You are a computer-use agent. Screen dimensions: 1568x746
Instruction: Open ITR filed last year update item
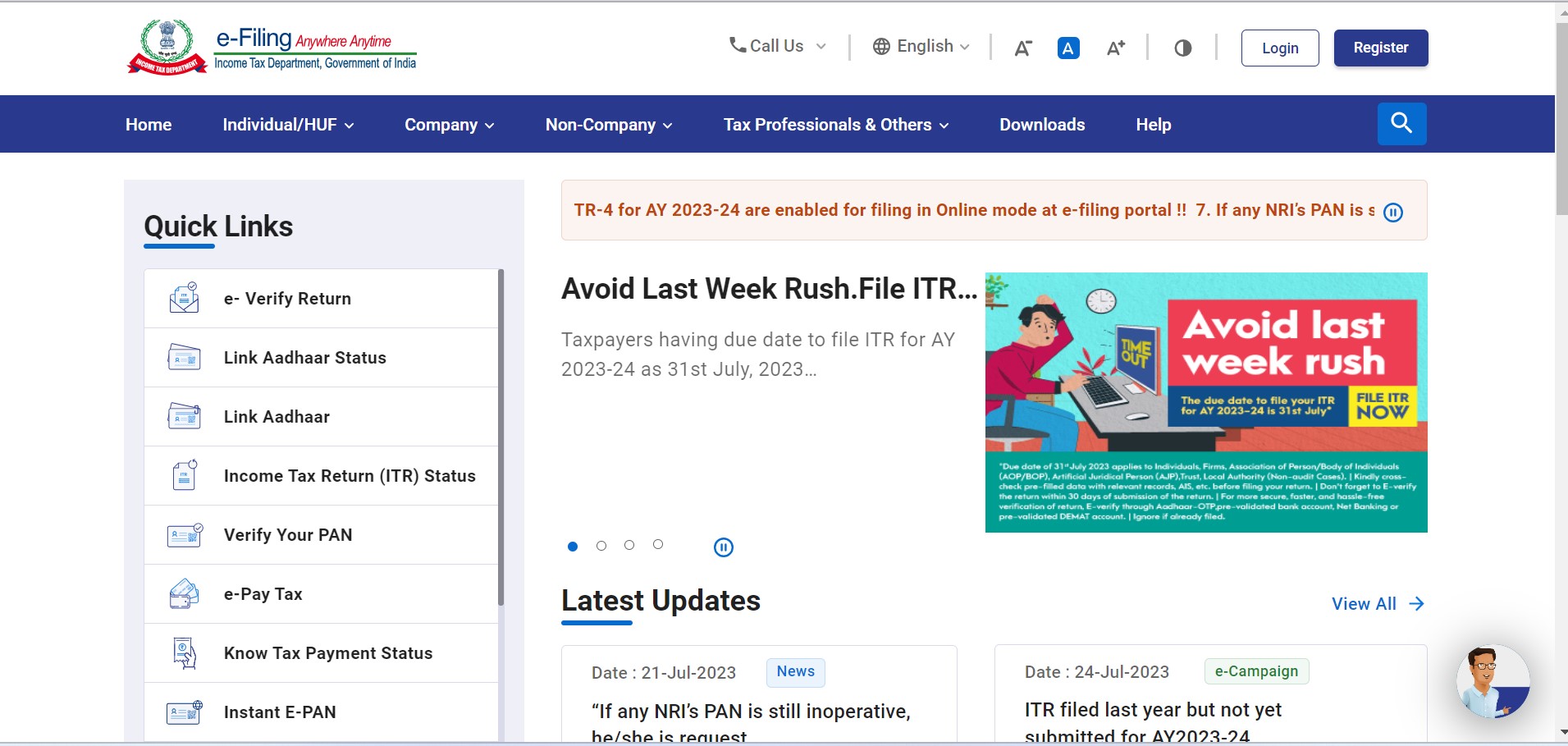click(x=1153, y=722)
